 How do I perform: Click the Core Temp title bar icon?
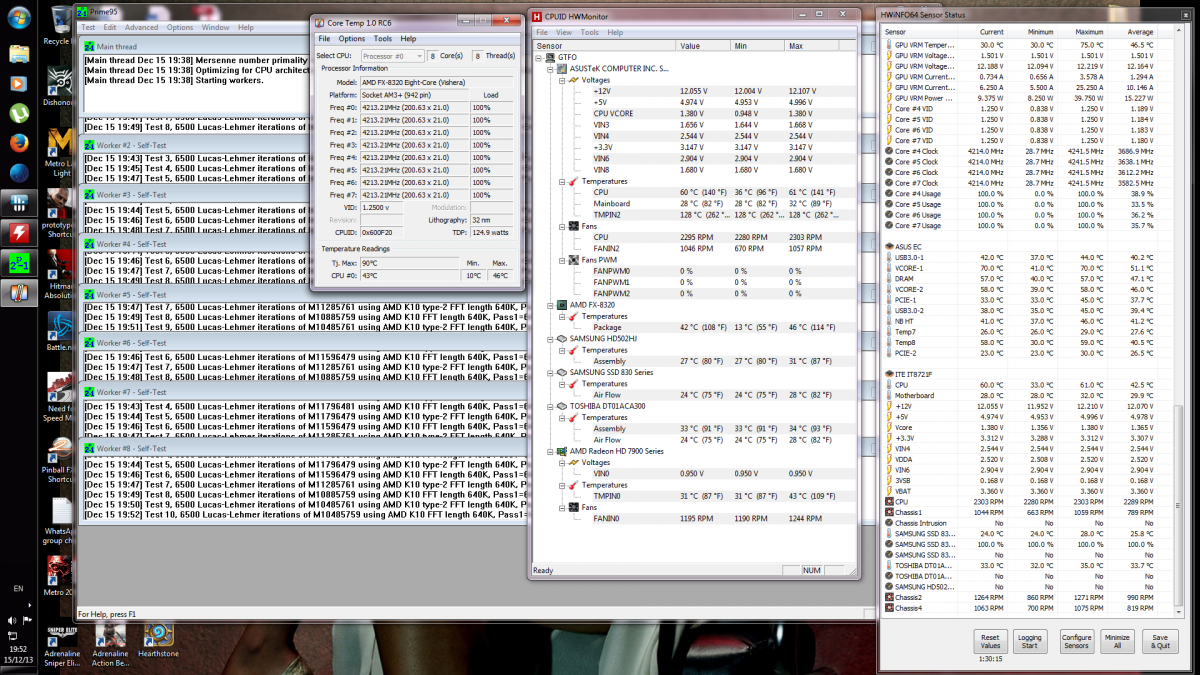tap(319, 24)
